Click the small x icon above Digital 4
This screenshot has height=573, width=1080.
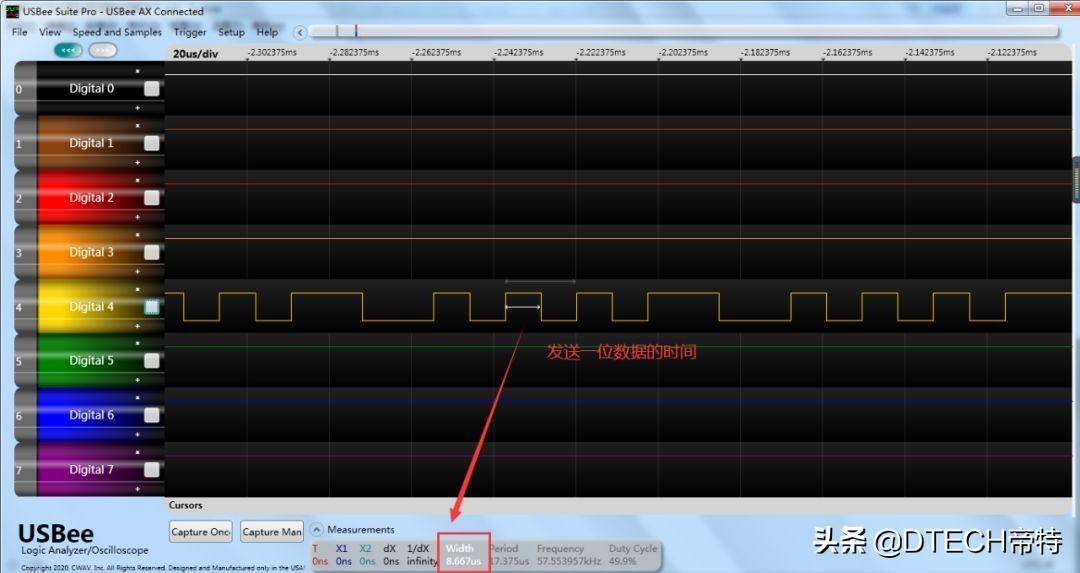point(137,289)
